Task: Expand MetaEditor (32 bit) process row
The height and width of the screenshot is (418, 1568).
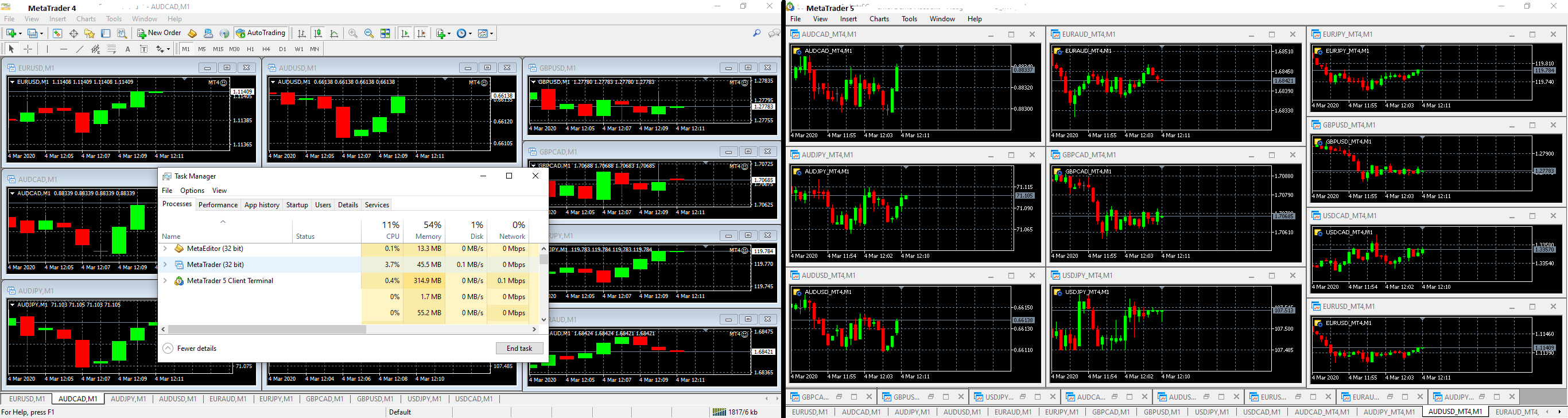Action: pyautogui.click(x=165, y=249)
